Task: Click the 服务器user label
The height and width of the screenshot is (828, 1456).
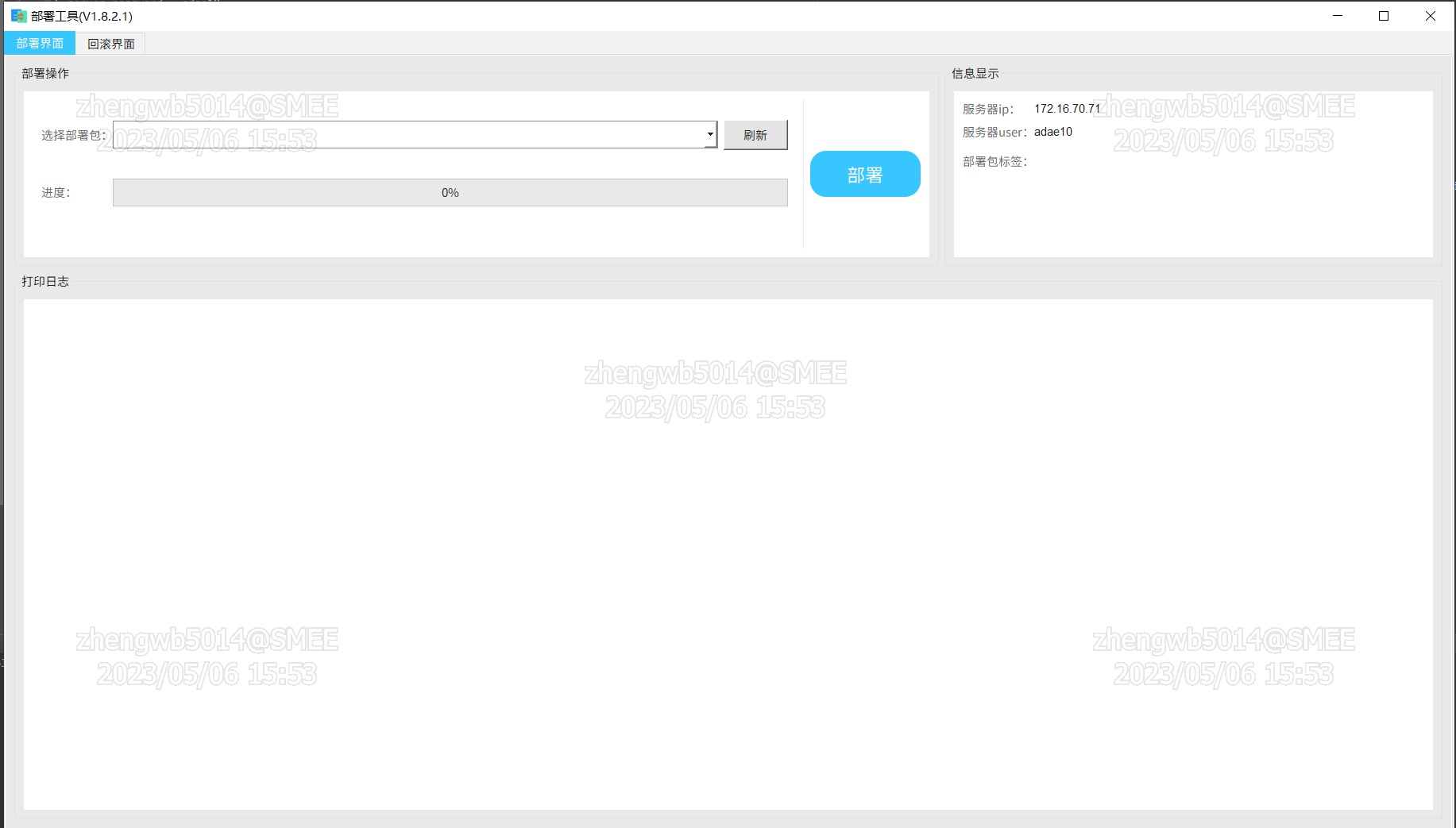Action: 994,133
